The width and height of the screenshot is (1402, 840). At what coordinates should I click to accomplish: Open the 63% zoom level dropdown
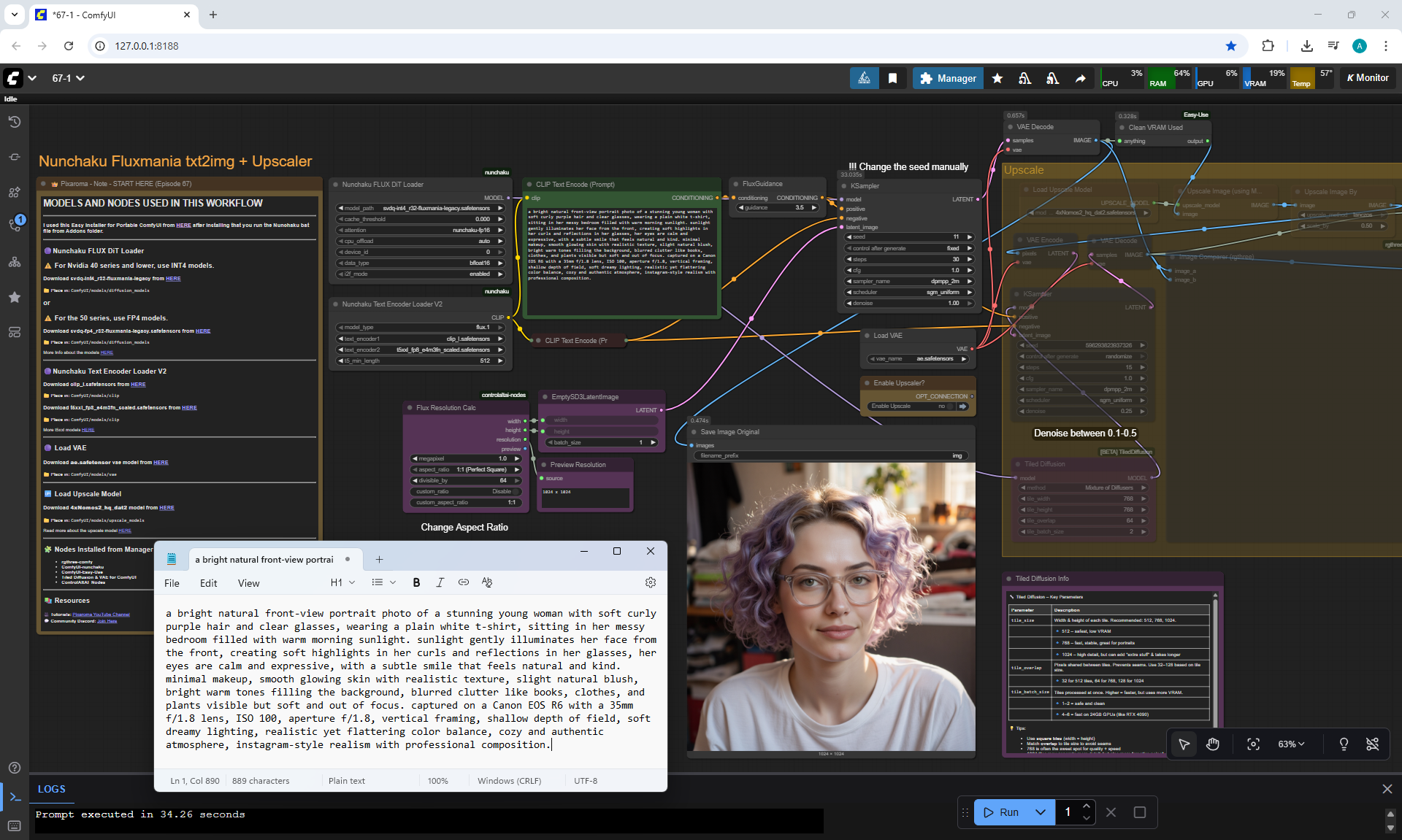pos(1290,744)
